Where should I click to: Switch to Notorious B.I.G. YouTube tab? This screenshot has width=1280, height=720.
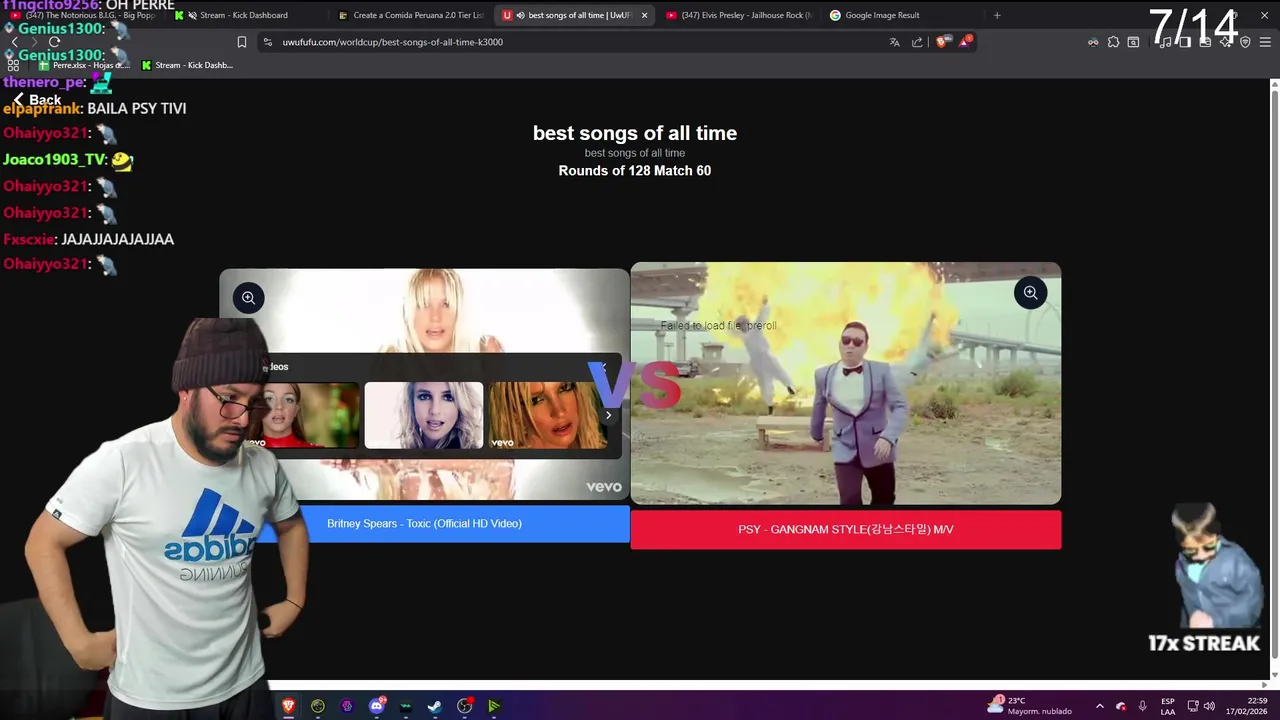82,15
